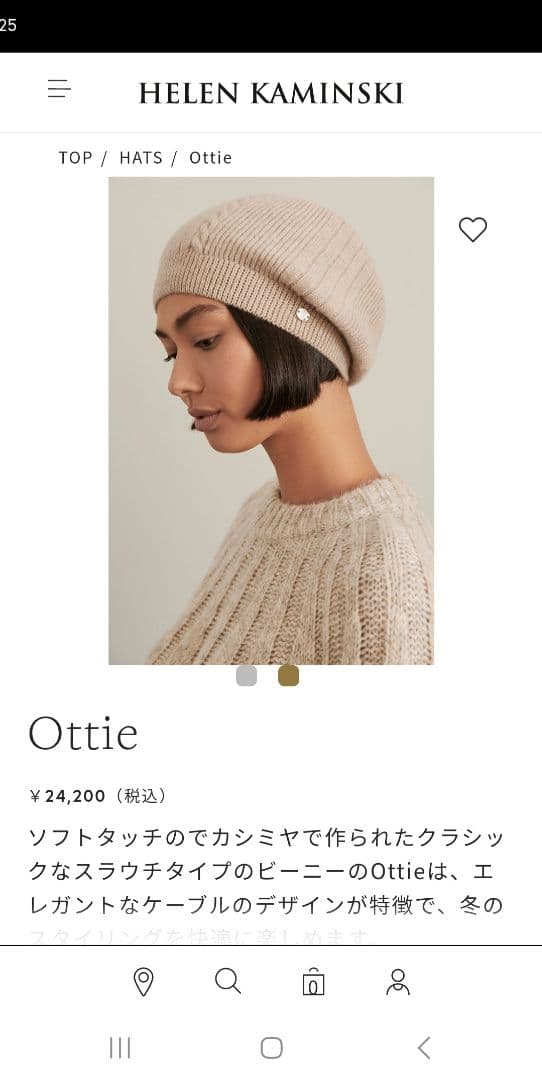Tap the status bar clock
The image size is (542, 1080).
tap(8, 25)
